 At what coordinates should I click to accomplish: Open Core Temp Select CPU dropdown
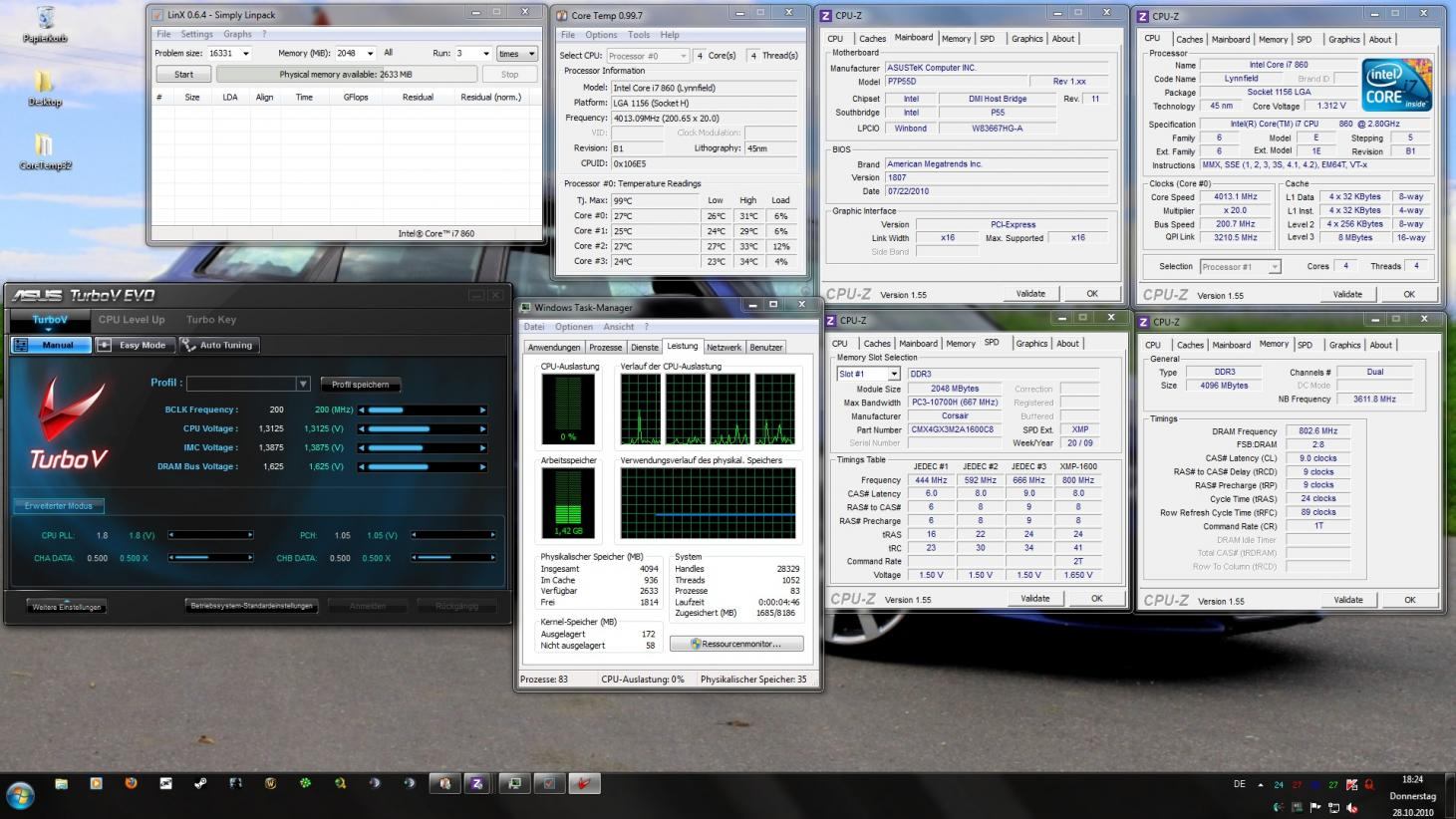point(647,56)
